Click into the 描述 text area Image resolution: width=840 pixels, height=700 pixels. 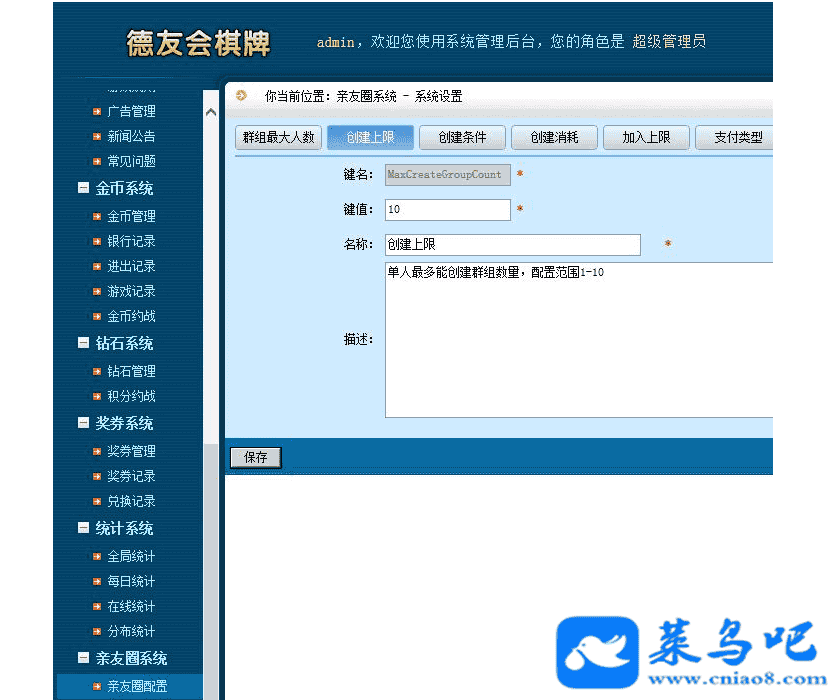578,340
